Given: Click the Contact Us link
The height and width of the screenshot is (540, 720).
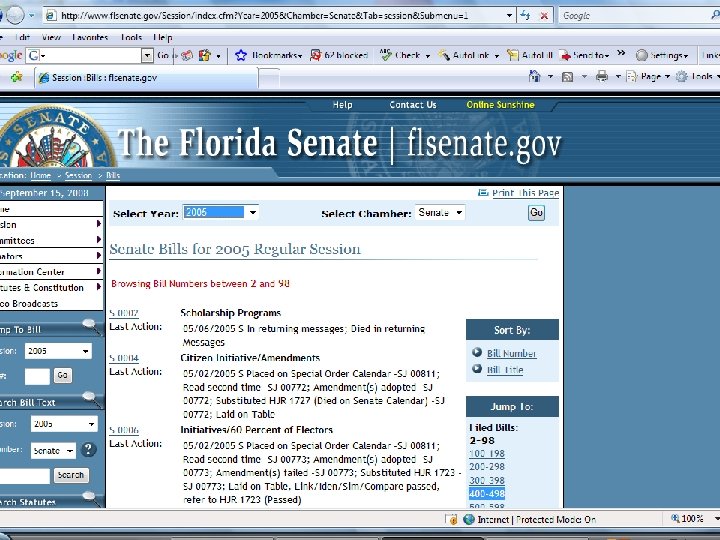Looking at the screenshot, I should pyautogui.click(x=413, y=105).
